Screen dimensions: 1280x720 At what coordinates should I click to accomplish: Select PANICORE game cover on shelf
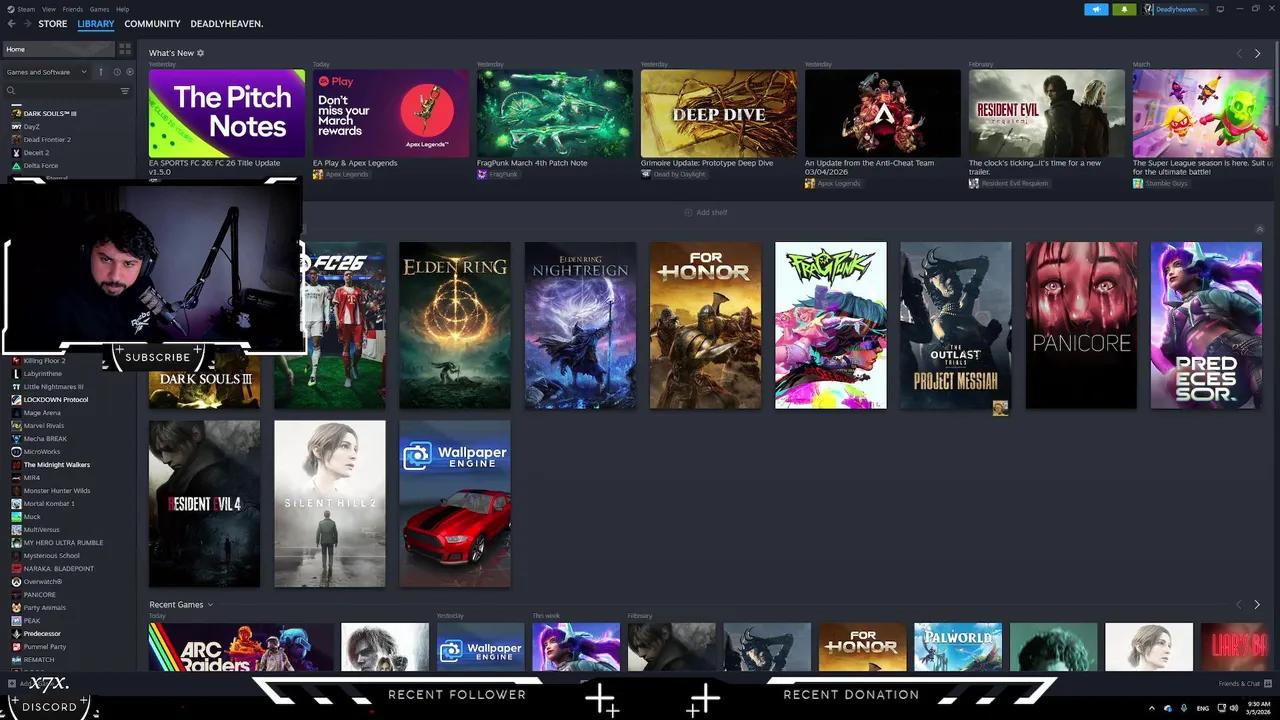click(x=1081, y=325)
